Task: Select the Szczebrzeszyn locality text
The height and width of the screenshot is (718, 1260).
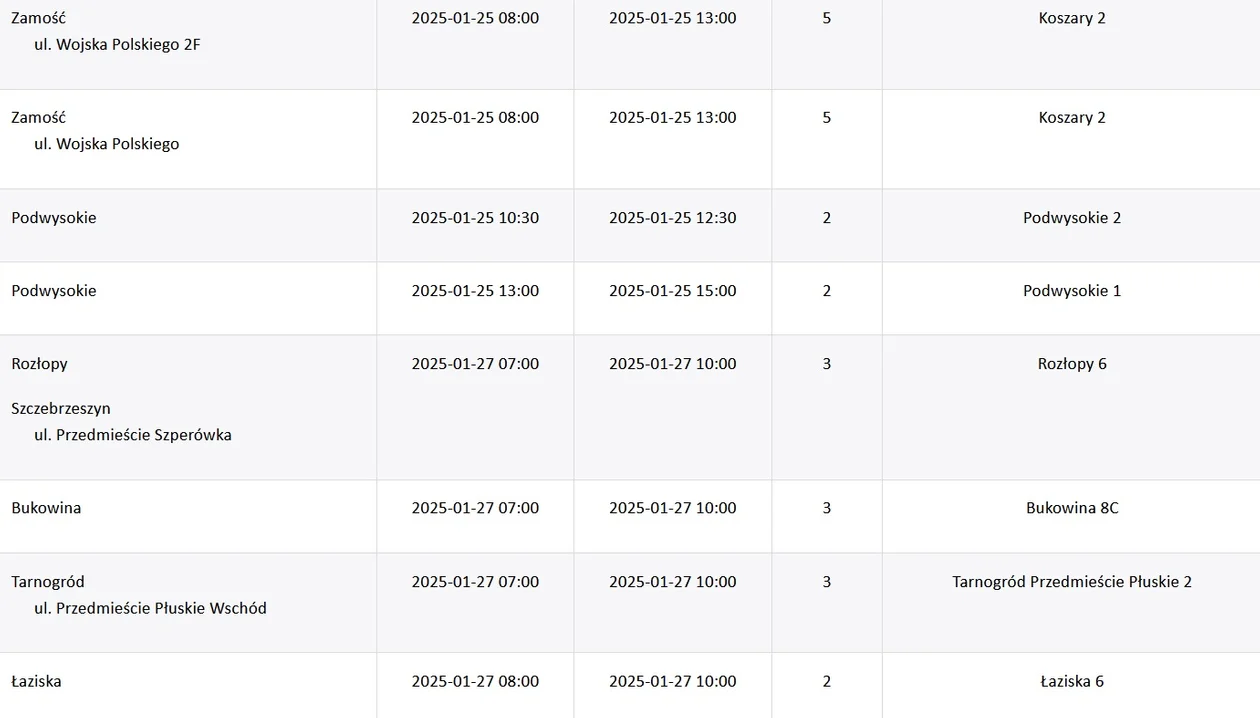Action: click(x=61, y=409)
